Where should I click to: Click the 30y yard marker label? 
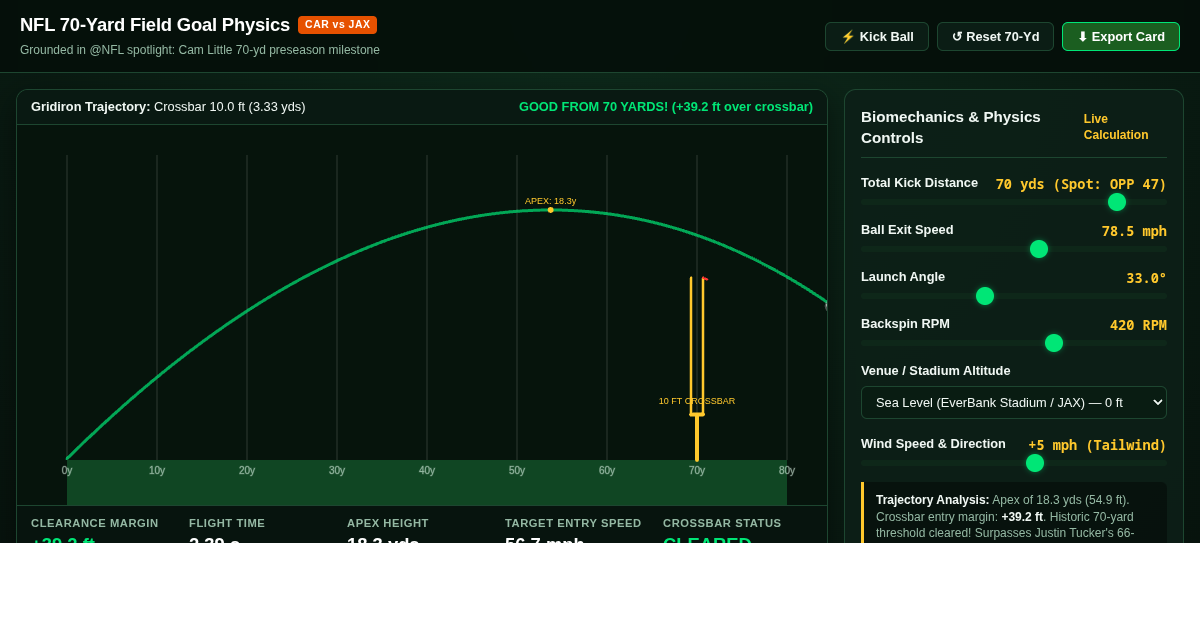[337, 470]
